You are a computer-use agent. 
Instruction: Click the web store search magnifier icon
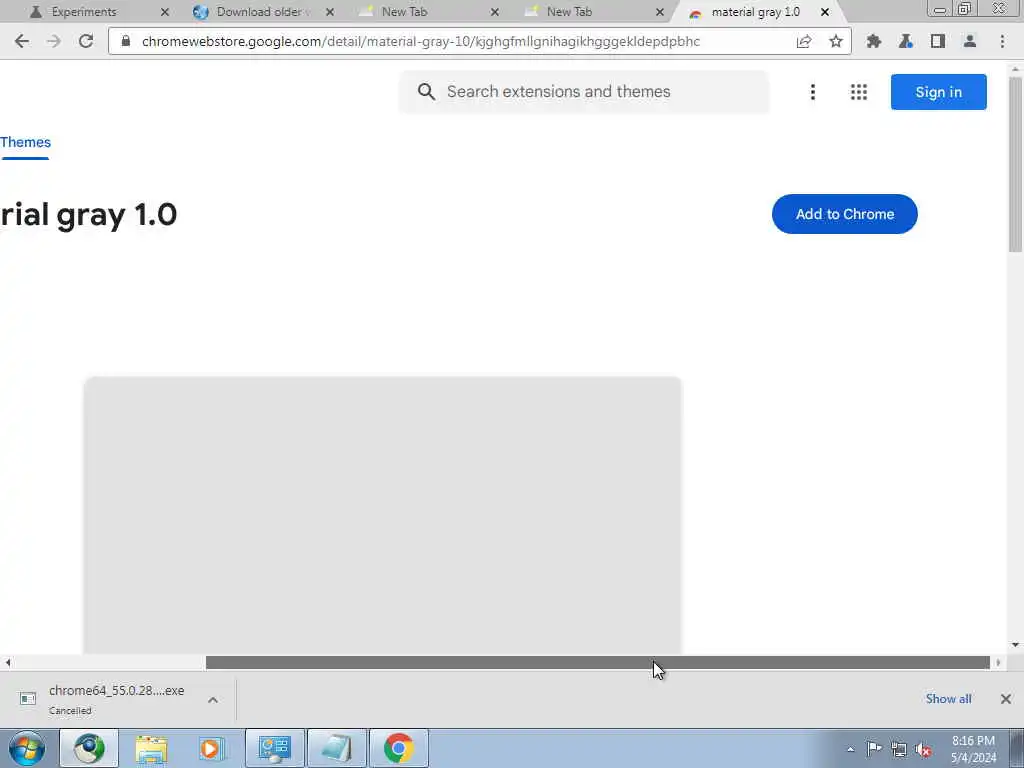click(x=426, y=91)
